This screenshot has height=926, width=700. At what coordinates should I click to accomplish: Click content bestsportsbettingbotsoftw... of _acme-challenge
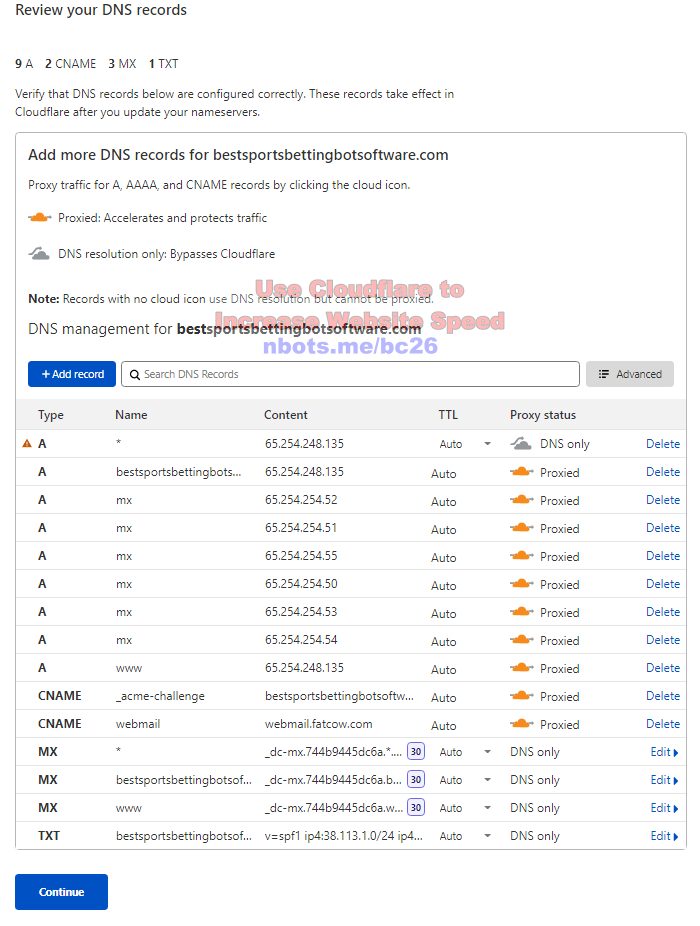339,696
